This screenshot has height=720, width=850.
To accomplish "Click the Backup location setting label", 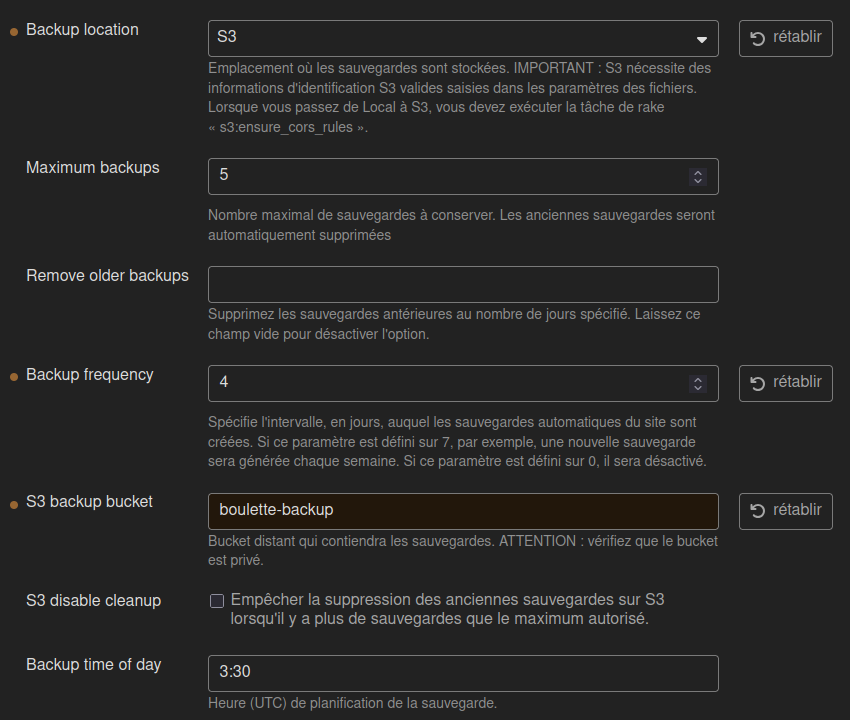I will (x=82, y=30).
